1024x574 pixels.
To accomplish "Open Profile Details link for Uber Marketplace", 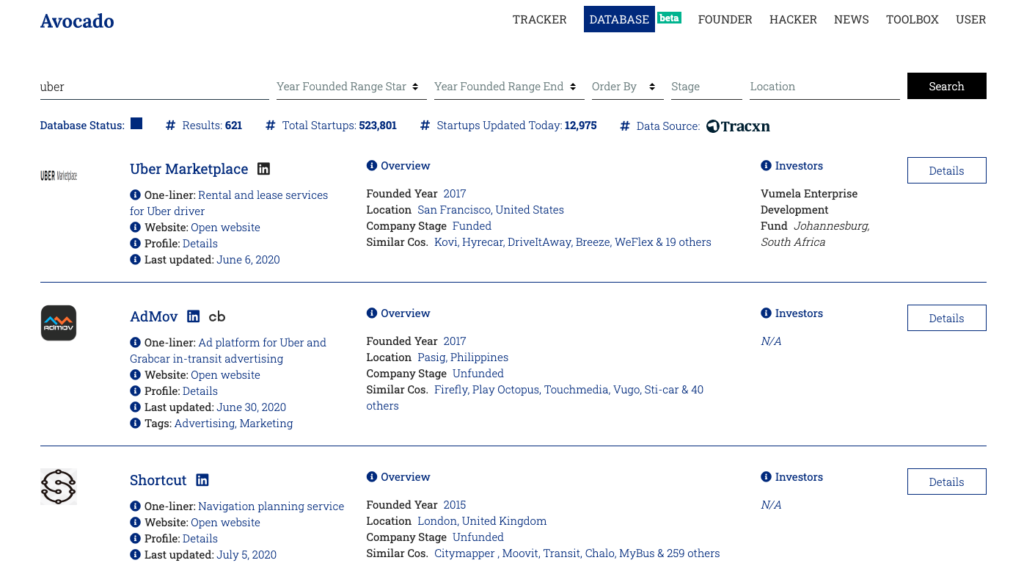I will click(200, 244).
